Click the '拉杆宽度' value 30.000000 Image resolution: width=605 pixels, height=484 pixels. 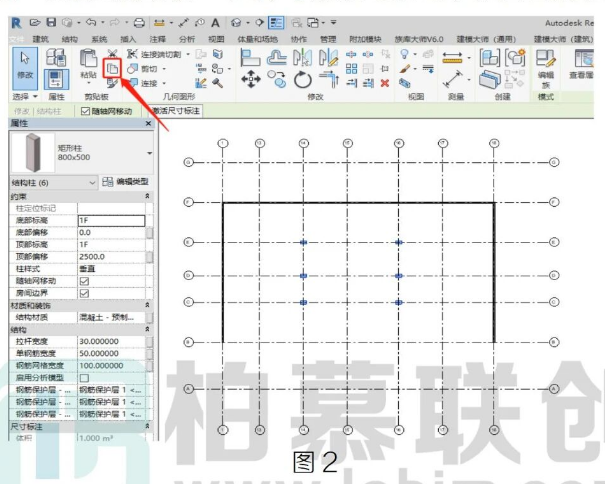pos(112,341)
